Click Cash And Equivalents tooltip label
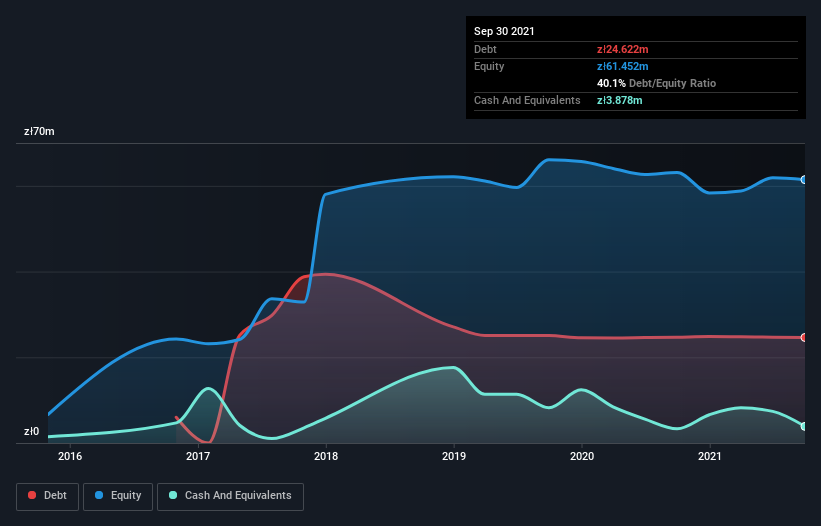821x526 pixels. tap(527, 100)
